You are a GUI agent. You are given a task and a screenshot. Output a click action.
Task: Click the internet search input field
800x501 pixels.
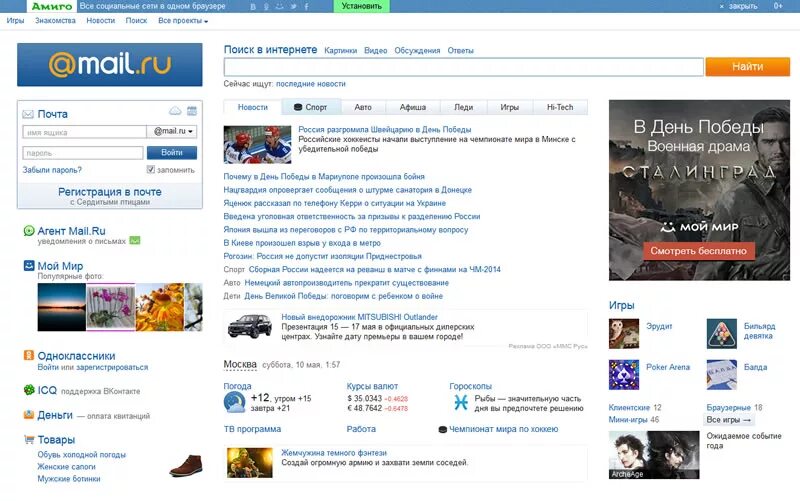pos(464,67)
